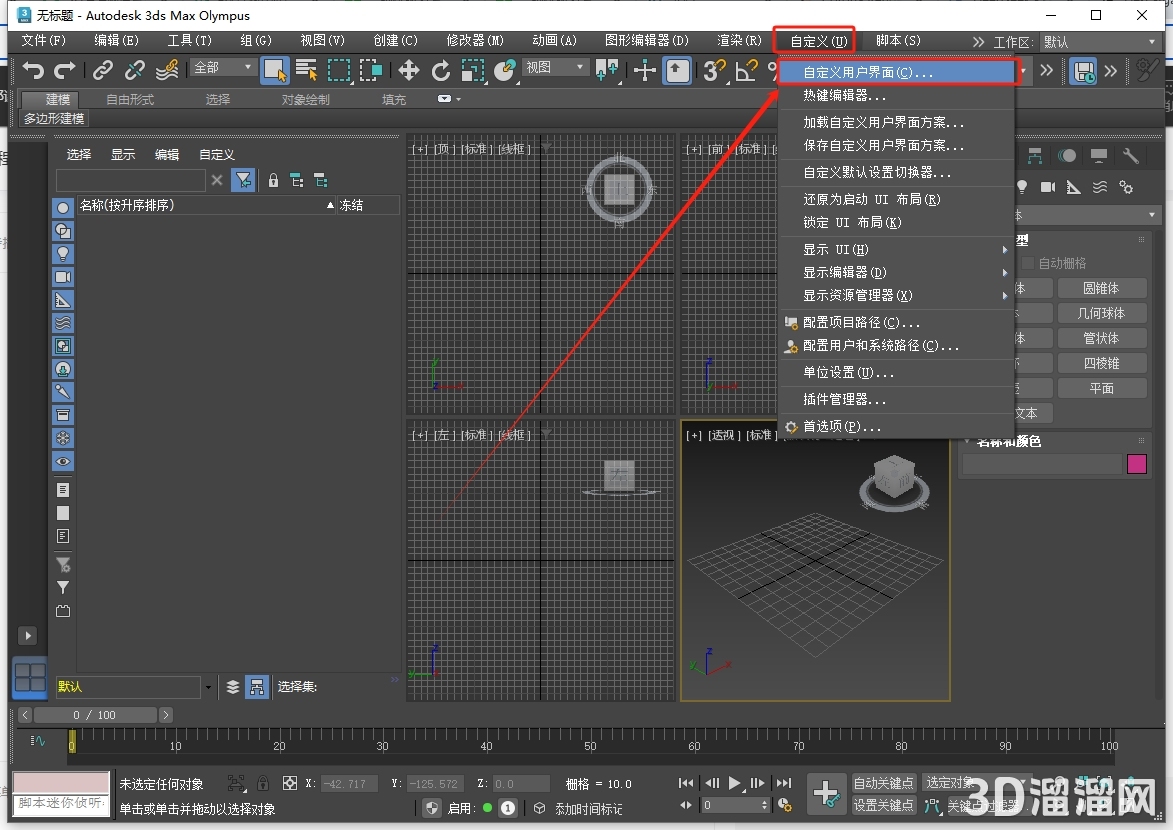Click the X coordinate field
This screenshot has height=830, width=1173.
pyautogui.click(x=348, y=784)
